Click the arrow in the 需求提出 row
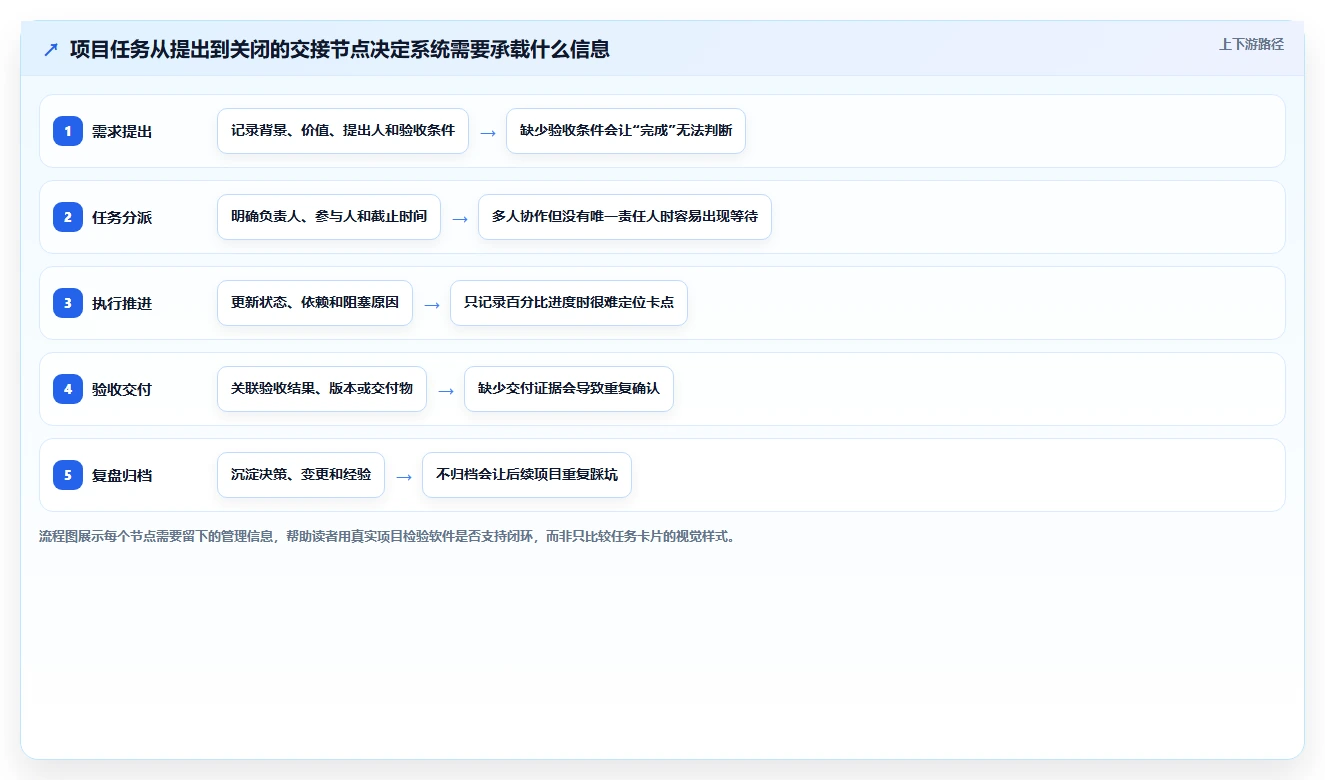Image resolution: width=1325 pixels, height=780 pixels. 488,132
